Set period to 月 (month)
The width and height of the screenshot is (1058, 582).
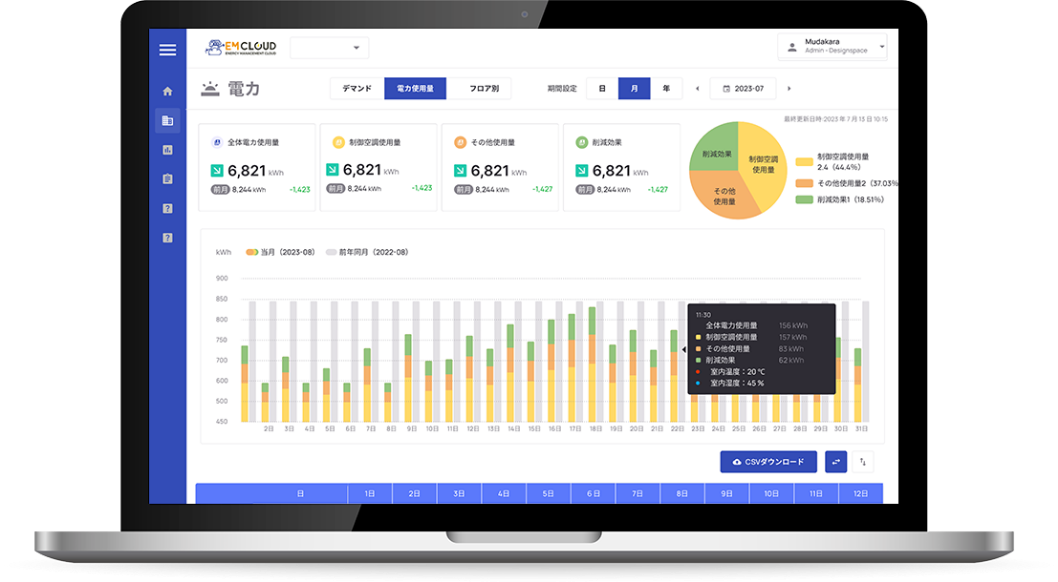pyautogui.click(x=634, y=88)
